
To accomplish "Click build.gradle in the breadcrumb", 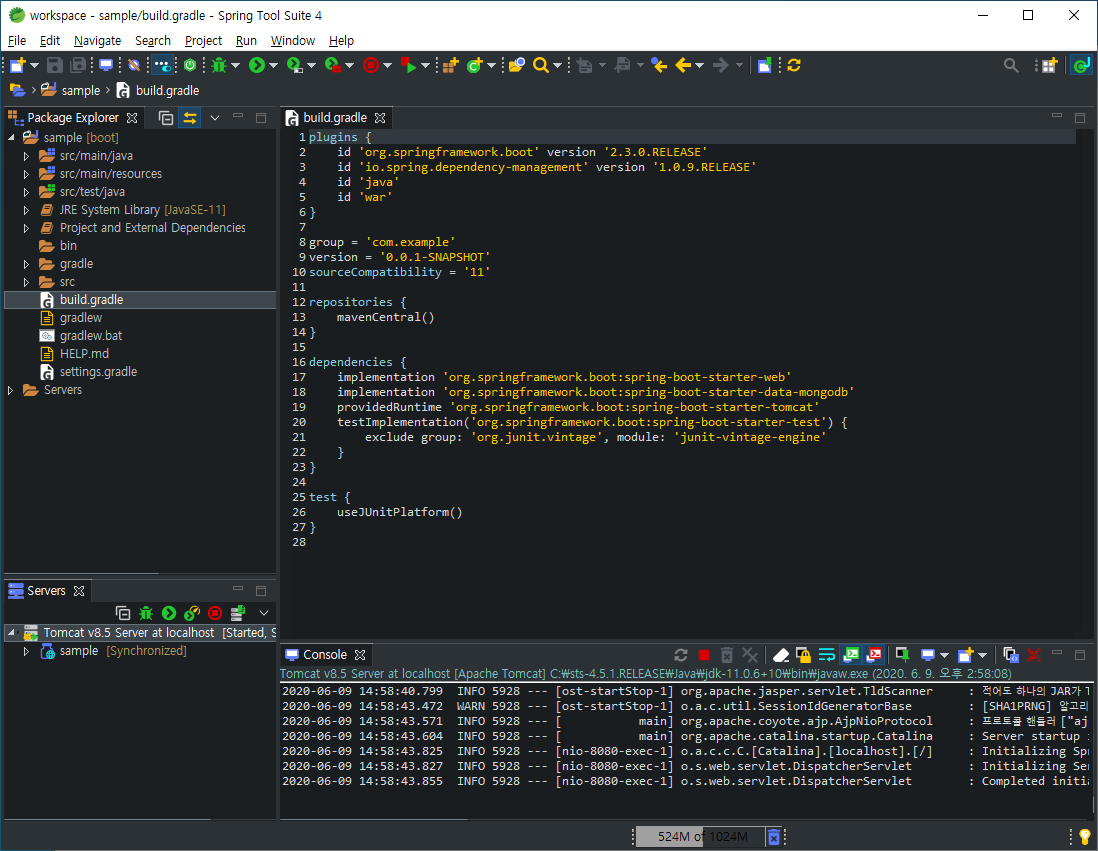I will [167, 90].
